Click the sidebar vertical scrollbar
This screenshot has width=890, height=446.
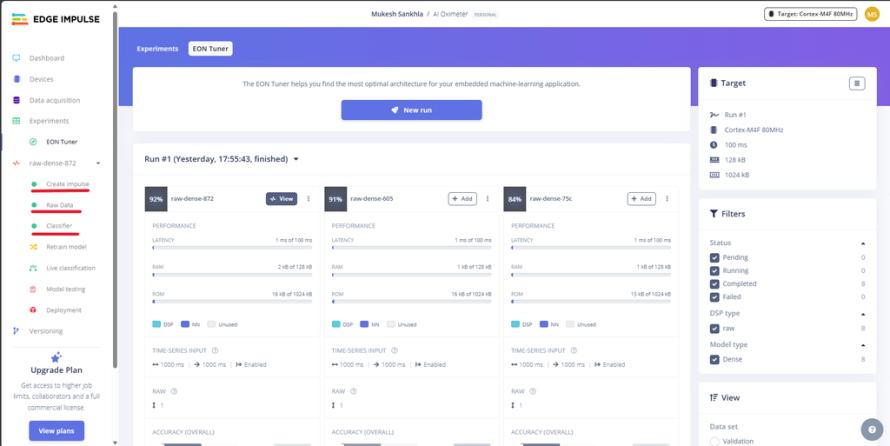115,187
